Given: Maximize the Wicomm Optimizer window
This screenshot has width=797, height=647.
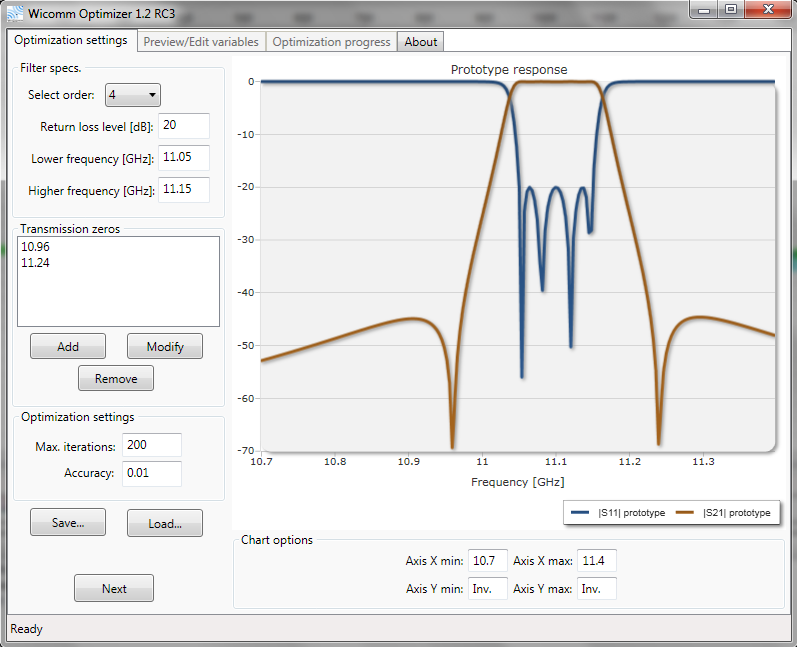Looking at the screenshot, I should pyautogui.click(x=731, y=10).
